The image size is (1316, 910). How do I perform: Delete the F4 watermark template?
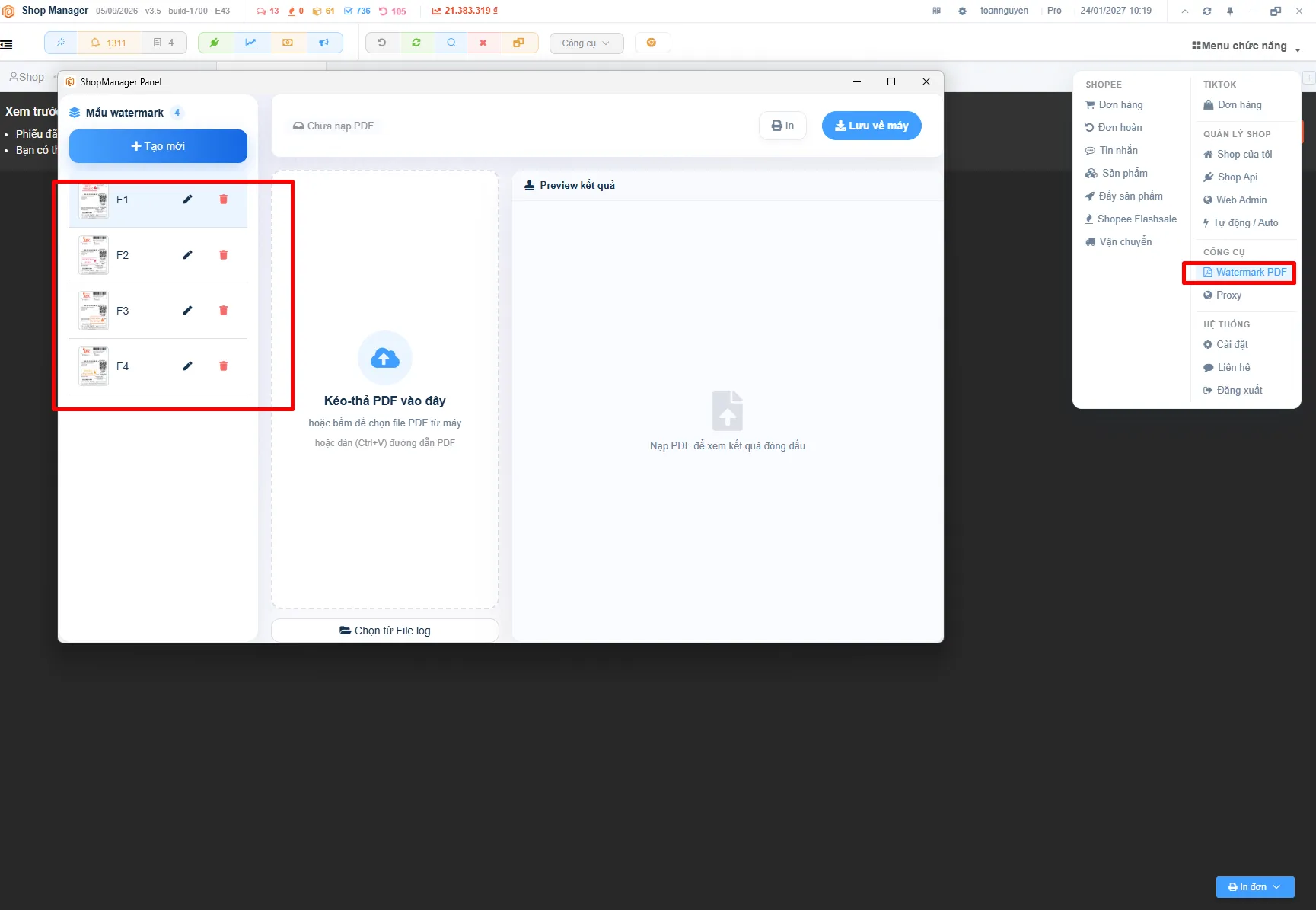point(224,366)
